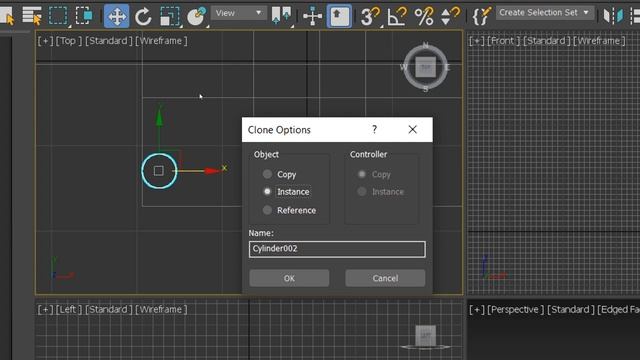Choose the Rectangular Selection Region tool
This screenshot has width=640, height=360.
tap(58, 16)
